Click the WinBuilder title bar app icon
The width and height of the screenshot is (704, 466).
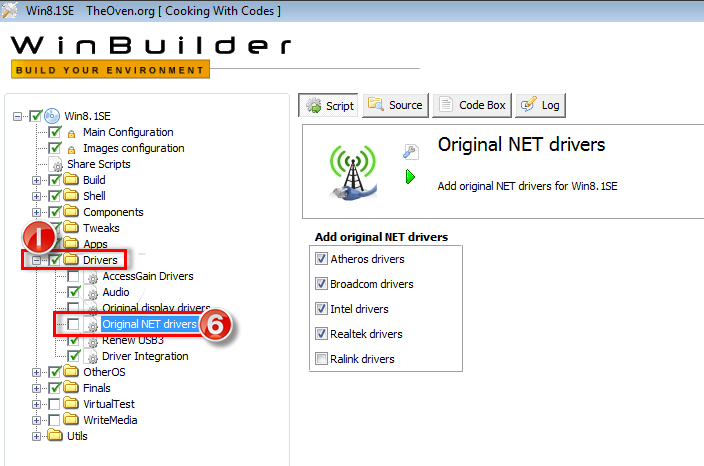(x=9, y=10)
